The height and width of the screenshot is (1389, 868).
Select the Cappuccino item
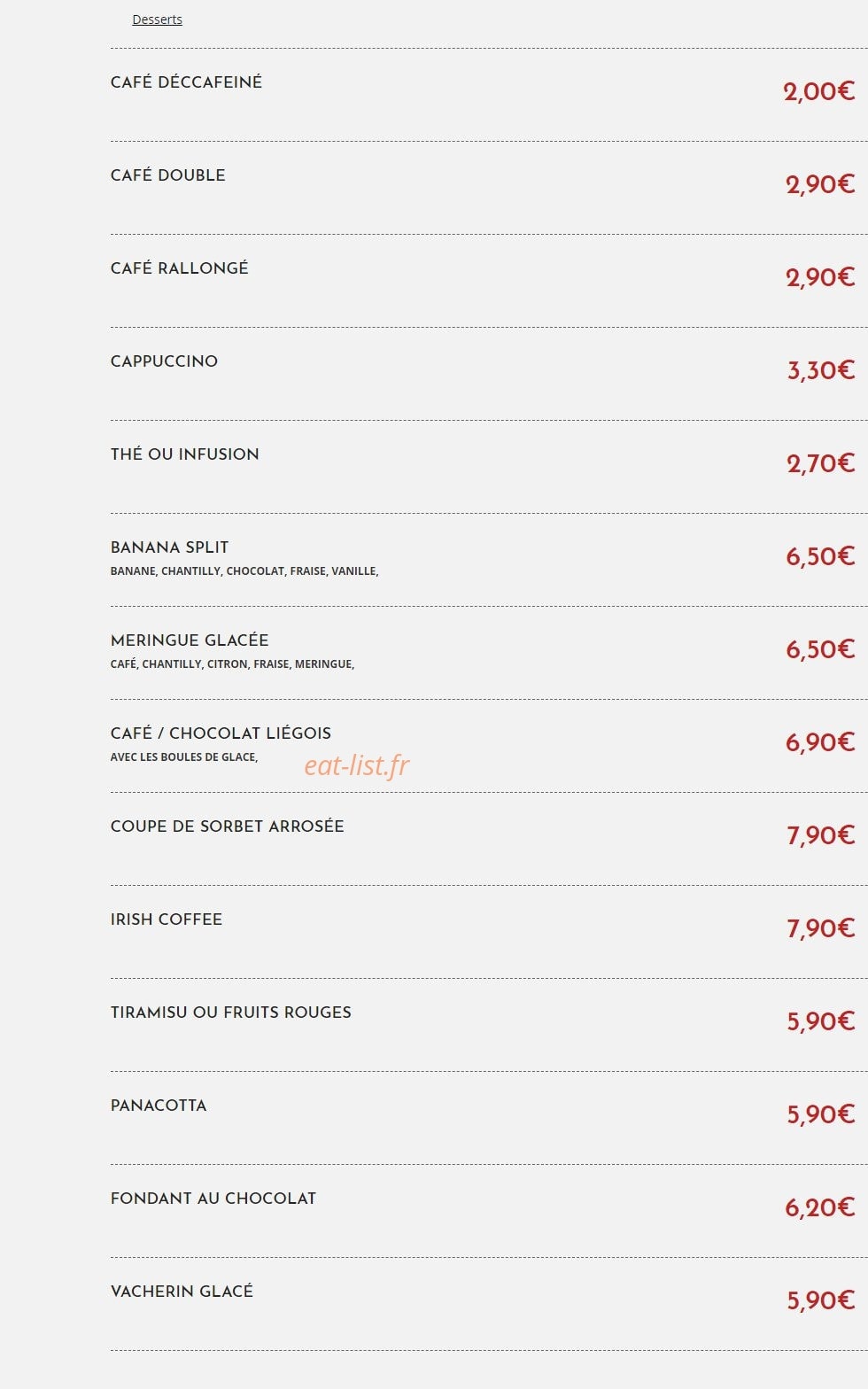pos(164,361)
